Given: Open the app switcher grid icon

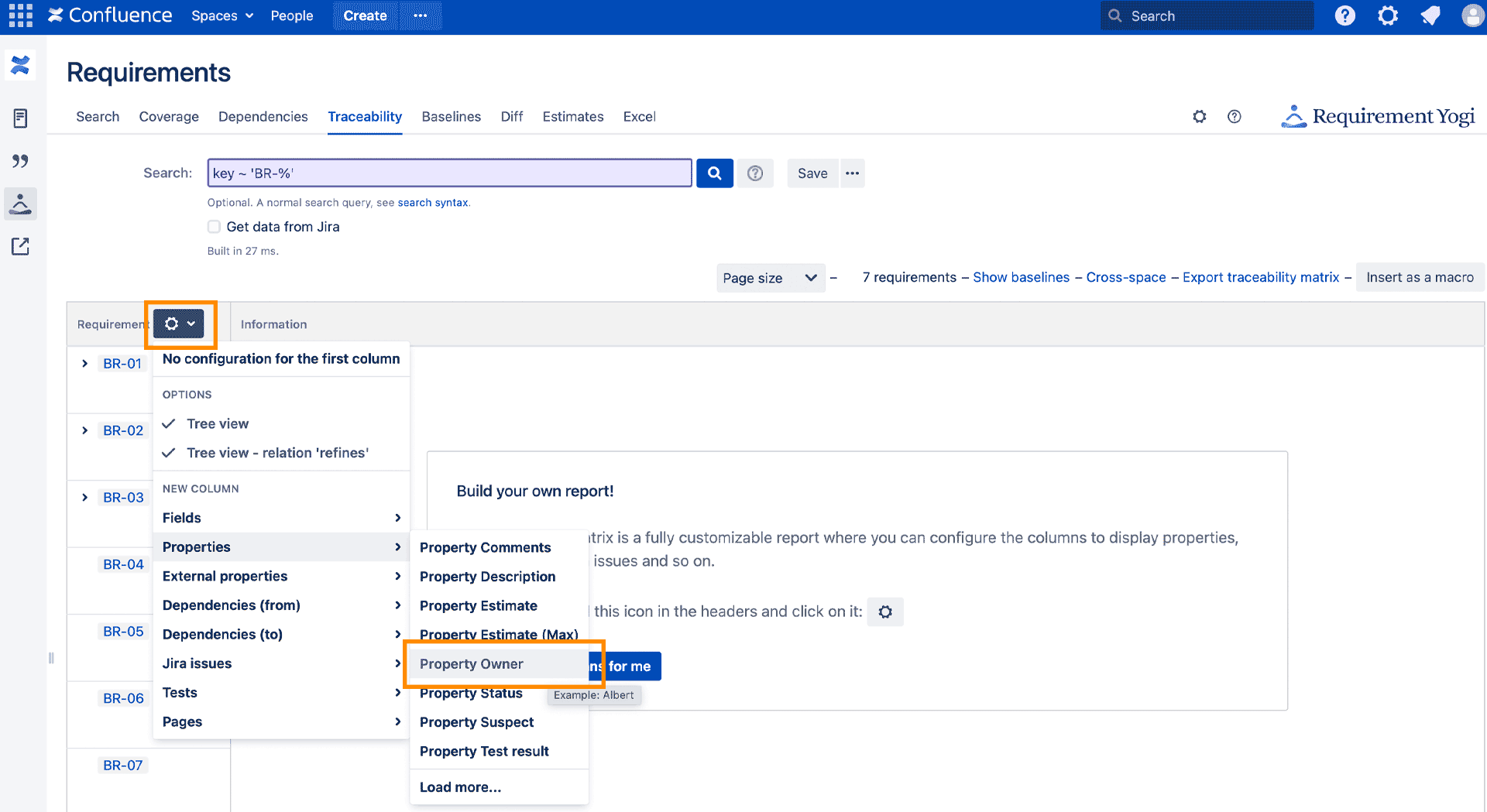Looking at the screenshot, I should (19, 15).
